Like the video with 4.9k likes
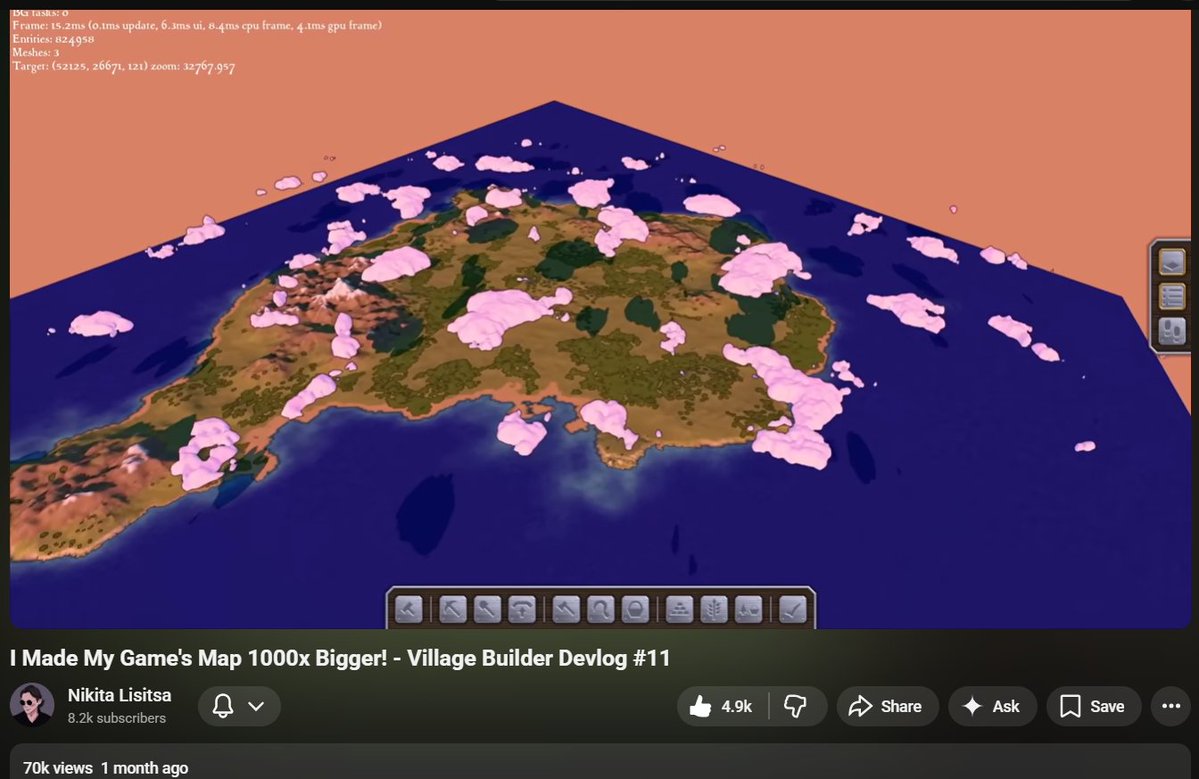Screen dimensions: 1199x779 [722, 706]
